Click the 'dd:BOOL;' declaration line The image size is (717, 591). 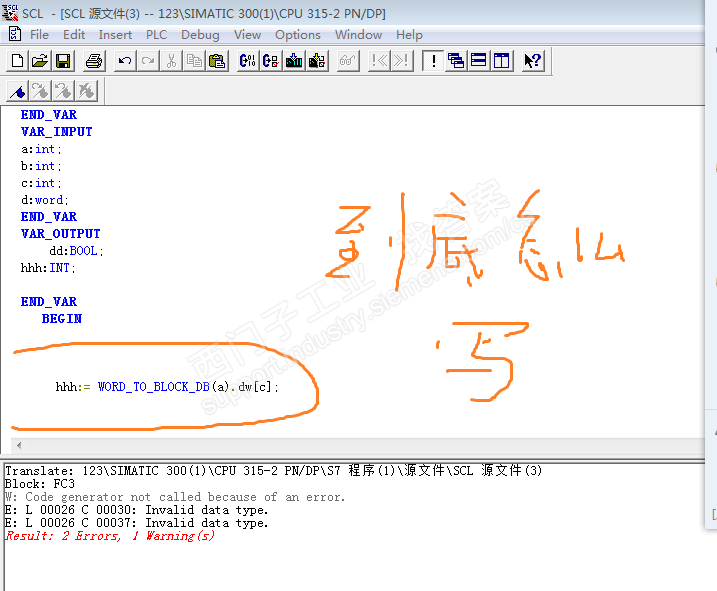[x=76, y=251]
